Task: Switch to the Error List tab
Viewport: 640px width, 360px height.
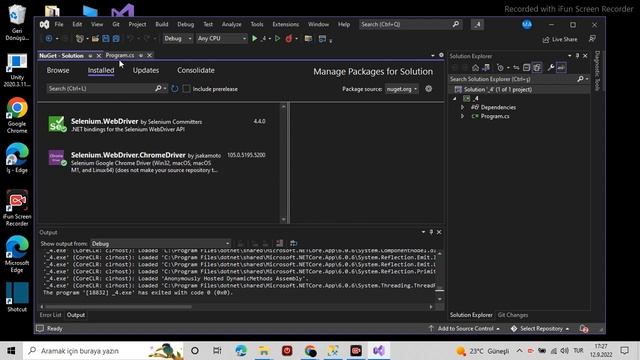Action: pos(50,315)
